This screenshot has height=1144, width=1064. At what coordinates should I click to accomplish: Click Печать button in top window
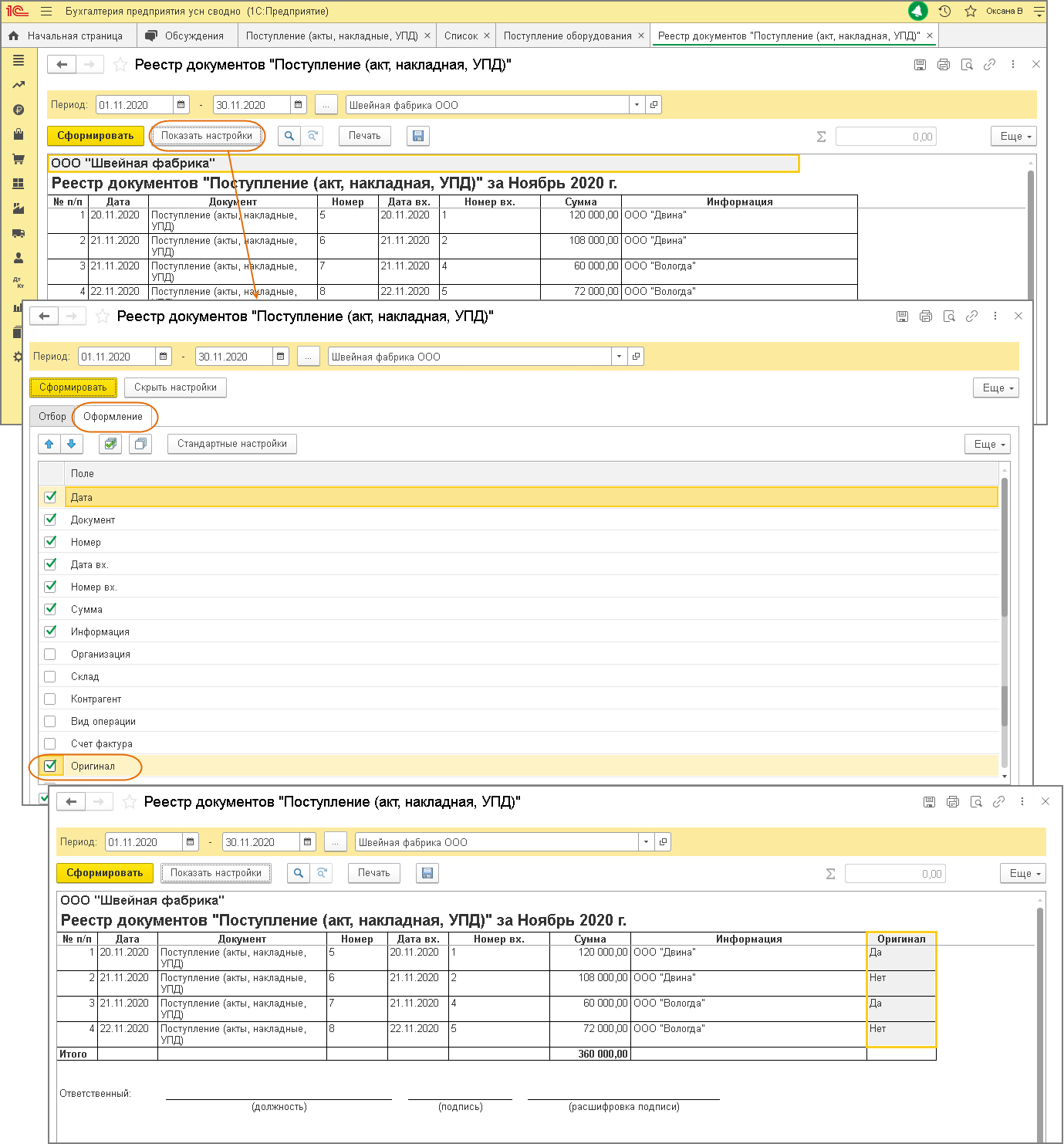[365, 136]
